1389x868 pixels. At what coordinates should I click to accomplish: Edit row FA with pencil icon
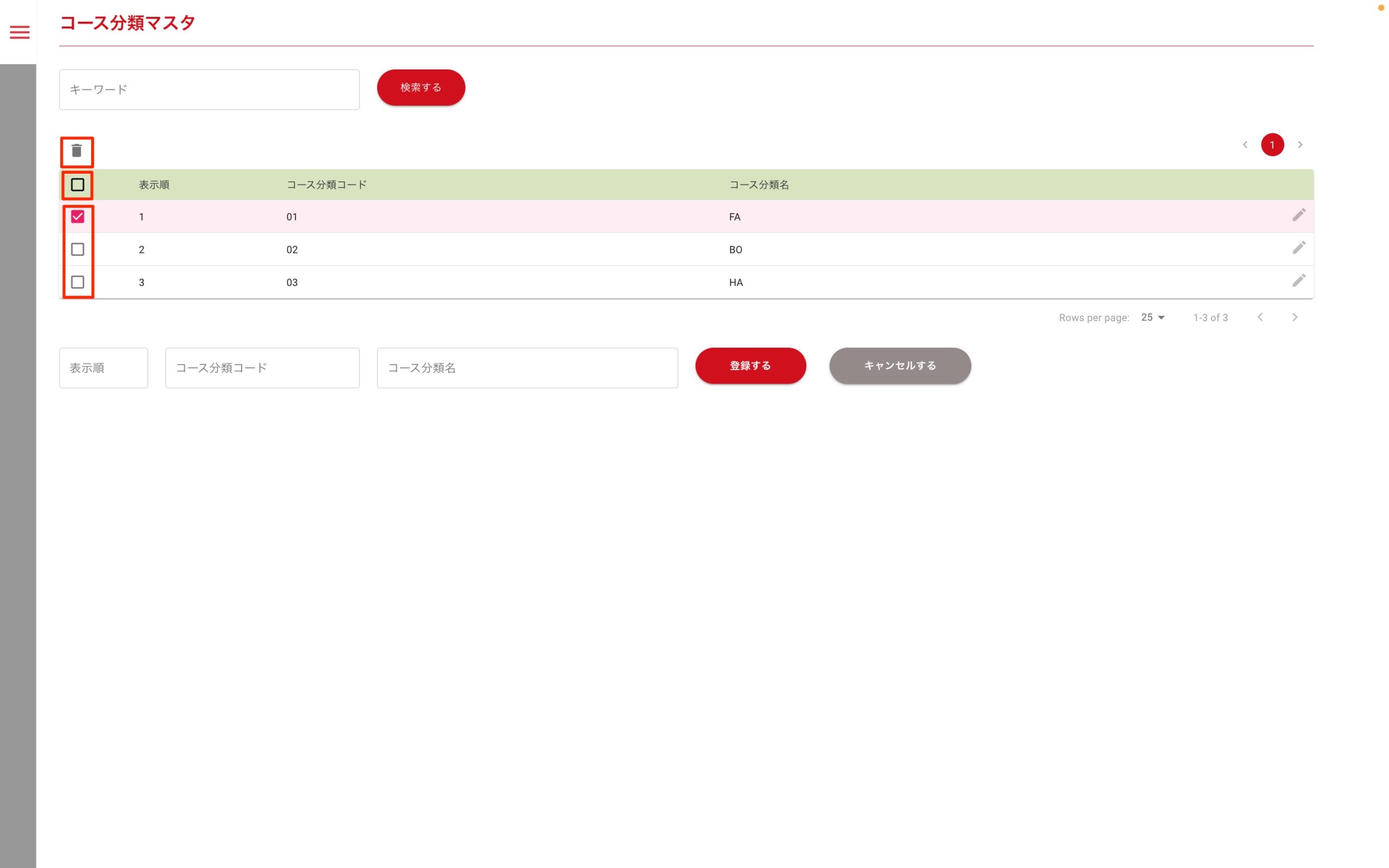pyautogui.click(x=1298, y=215)
